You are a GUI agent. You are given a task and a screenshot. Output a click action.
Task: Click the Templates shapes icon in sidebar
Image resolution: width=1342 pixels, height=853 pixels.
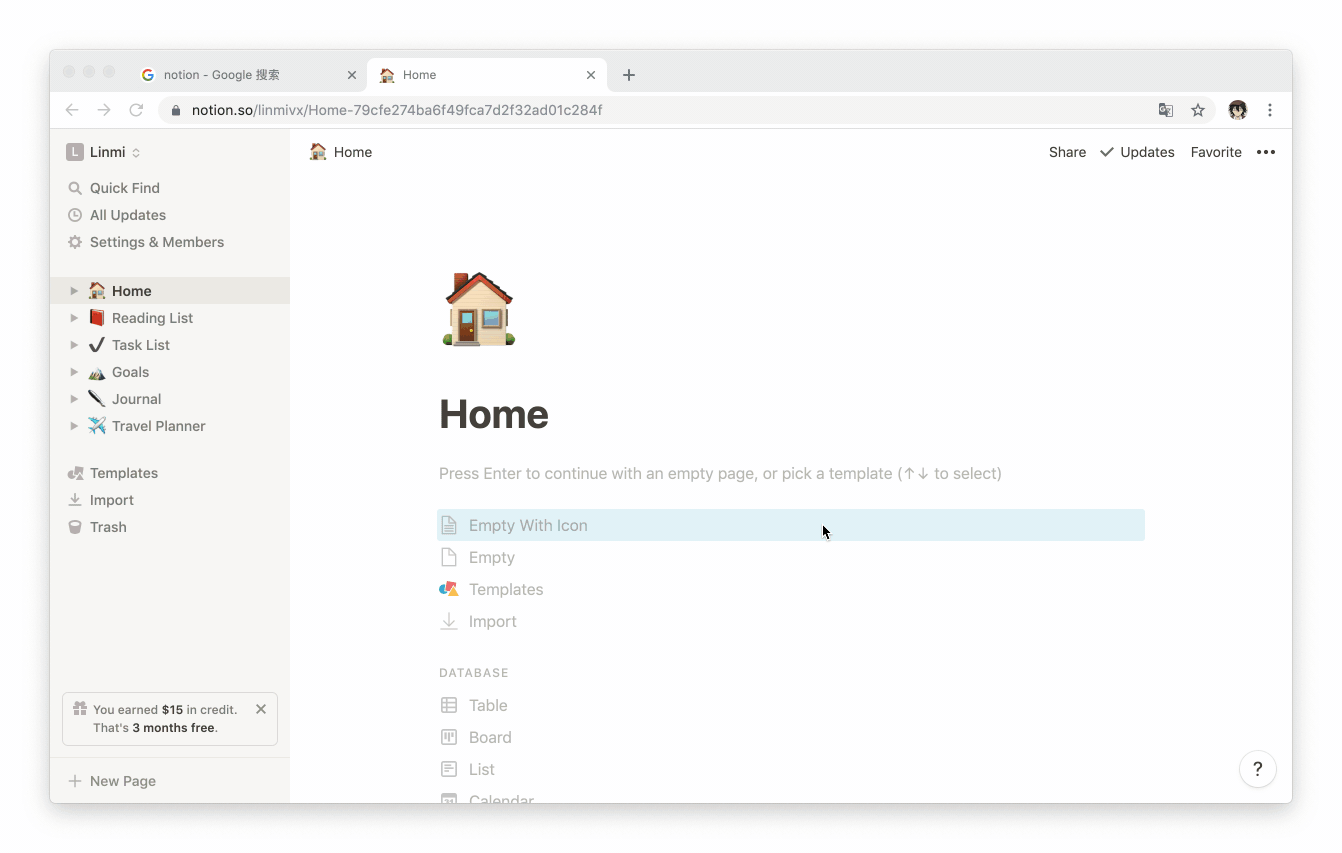[x=75, y=473]
